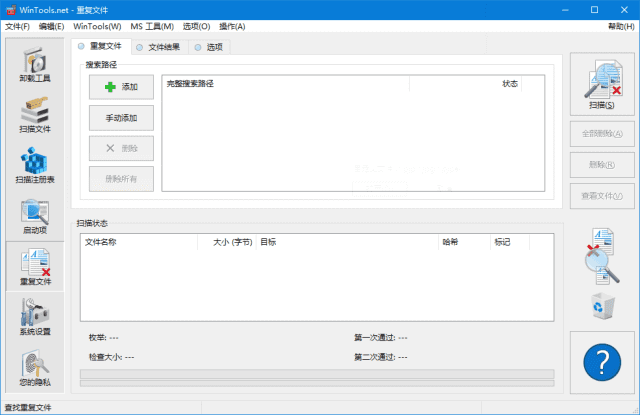Open the WinTools(W) menu
Viewport: 640px width, 415px height.
pyautogui.click(x=97, y=26)
